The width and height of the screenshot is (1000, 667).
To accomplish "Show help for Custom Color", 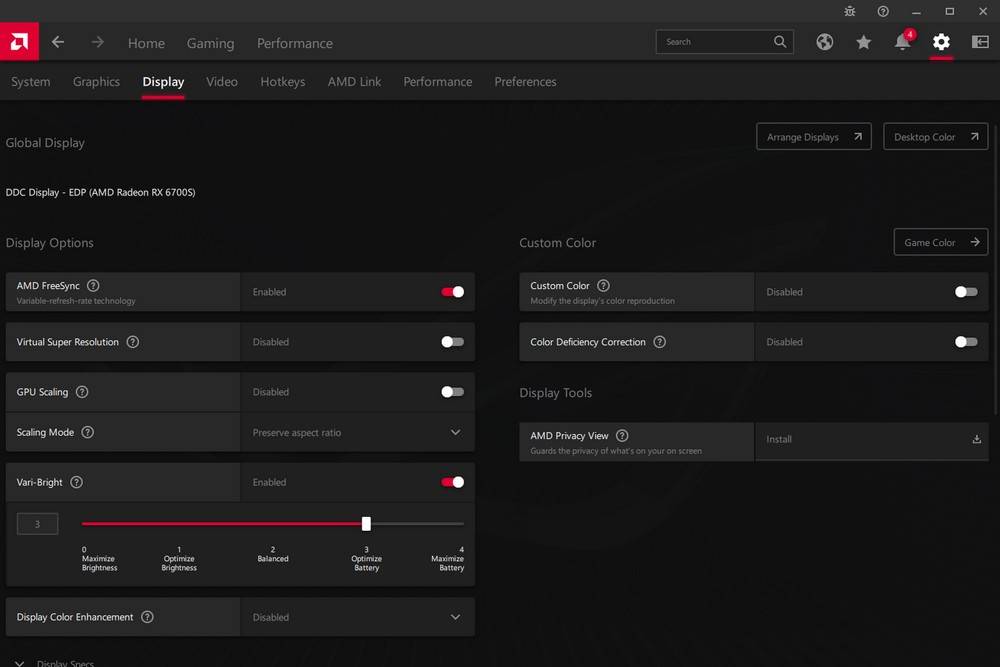I will (603, 286).
